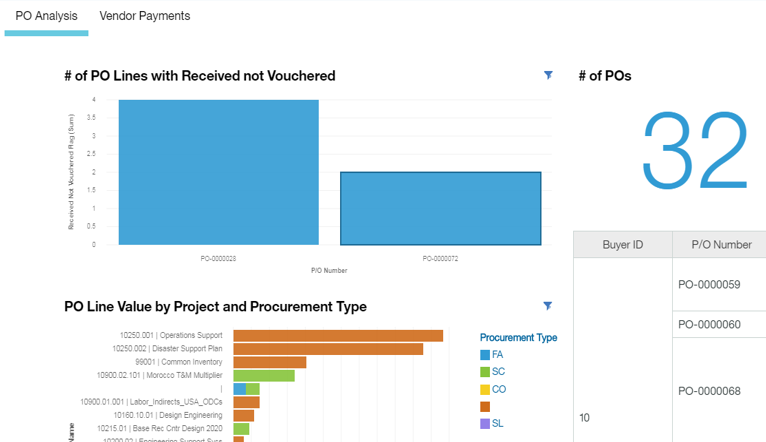The height and width of the screenshot is (442, 766).
Task: Click the P/O Number column header
Action: (x=720, y=245)
